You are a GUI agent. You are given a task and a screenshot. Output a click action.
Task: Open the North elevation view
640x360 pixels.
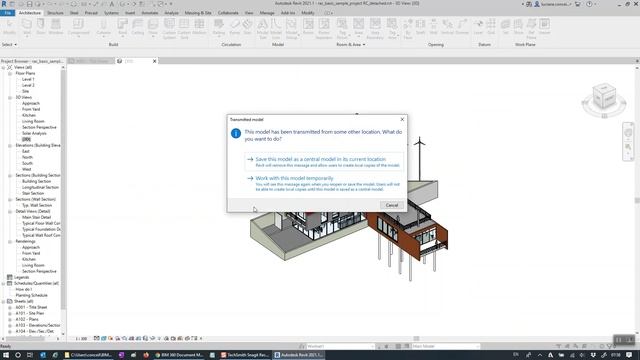click(27, 157)
